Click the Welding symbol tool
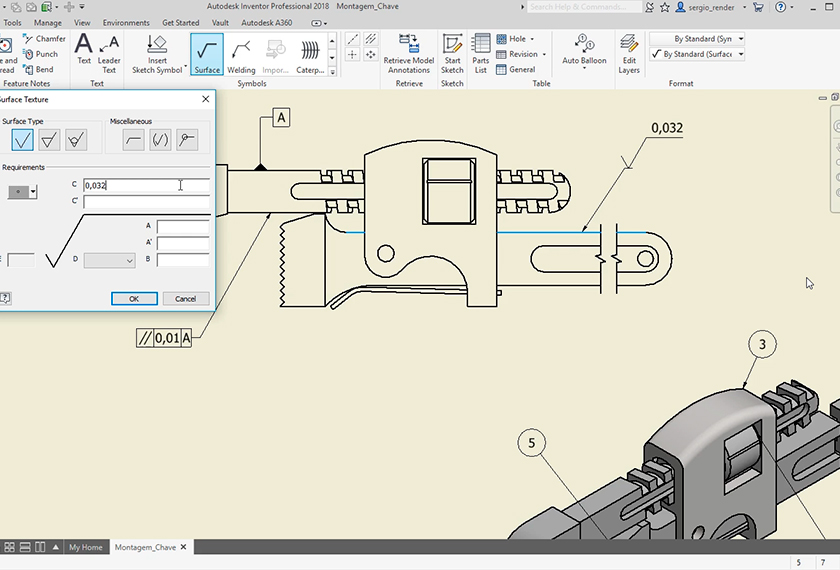The height and width of the screenshot is (570, 840). tap(241, 54)
